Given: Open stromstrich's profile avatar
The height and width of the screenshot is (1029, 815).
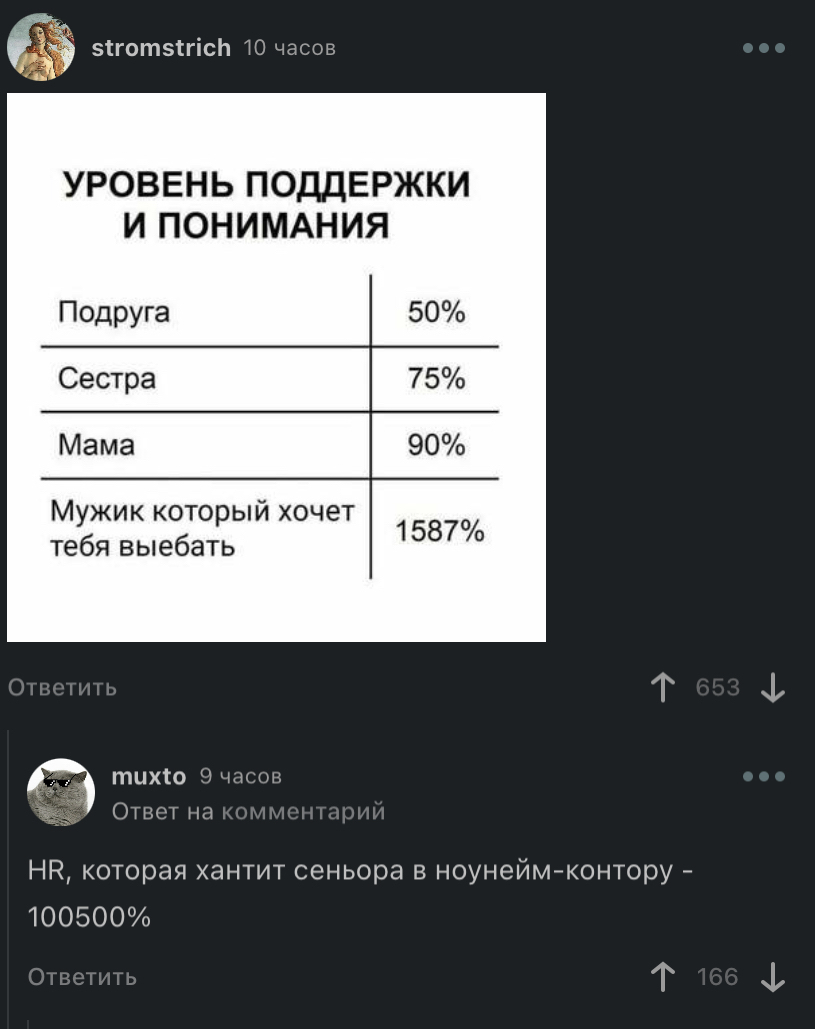Looking at the screenshot, I should 41,48.
